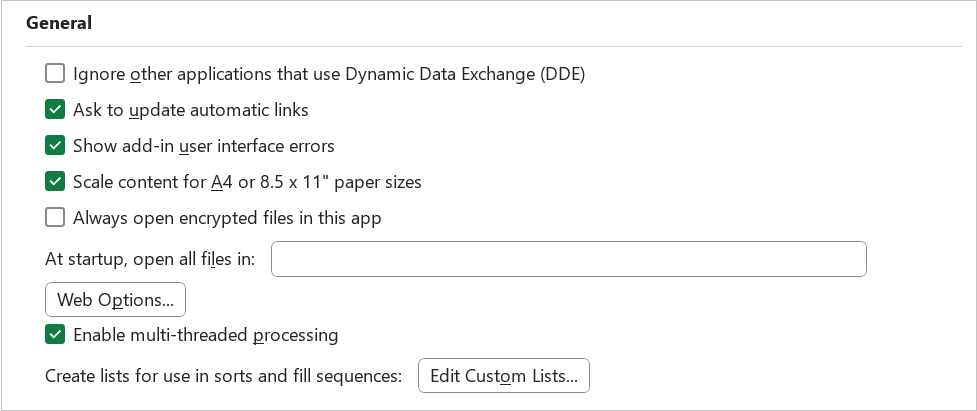This screenshot has width=977, height=411.
Task: Click the 'Ask to update automatic links' text
Action: click(x=191, y=110)
